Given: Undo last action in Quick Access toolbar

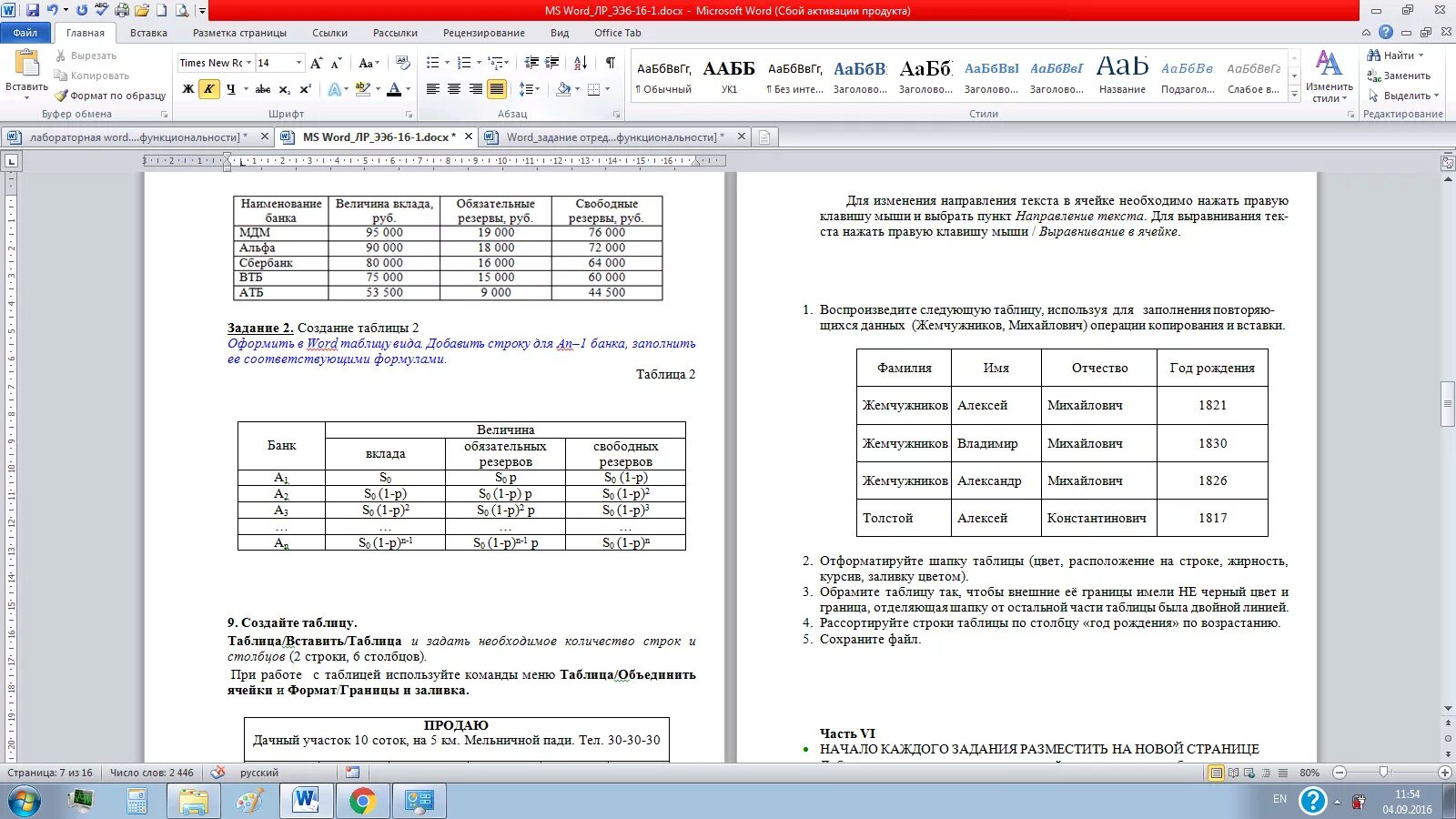Looking at the screenshot, I should (x=53, y=10).
